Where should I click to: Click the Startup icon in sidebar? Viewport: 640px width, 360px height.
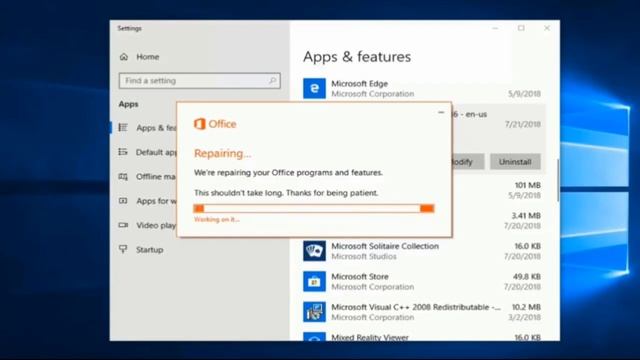pyautogui.click(x=123, y=249)
